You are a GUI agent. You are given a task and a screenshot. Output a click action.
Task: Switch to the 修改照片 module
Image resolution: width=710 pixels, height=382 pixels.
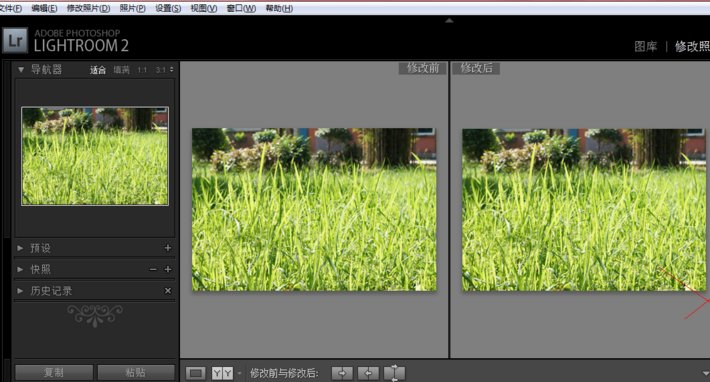coord(692,46)
